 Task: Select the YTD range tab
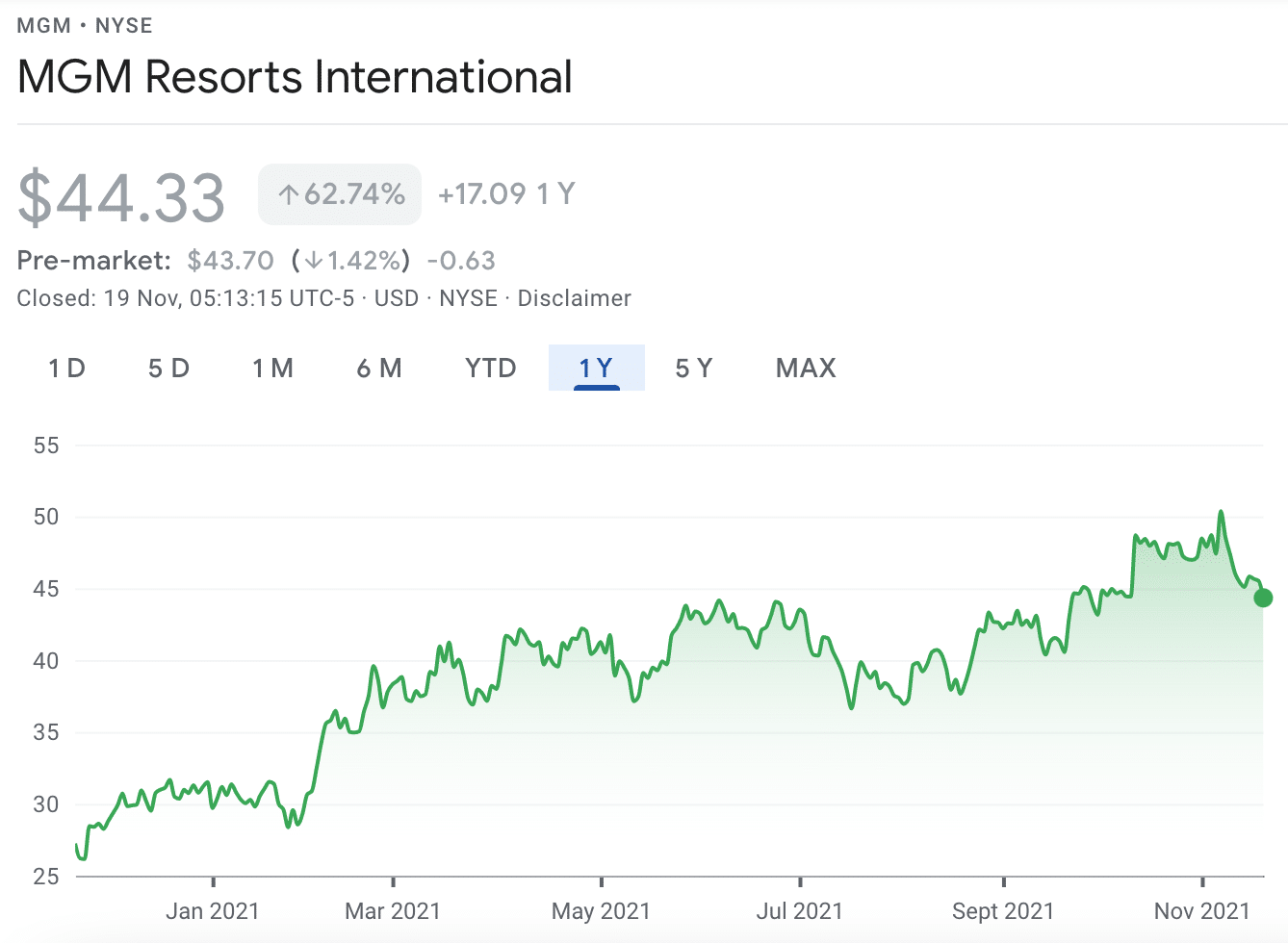(491, 368)
